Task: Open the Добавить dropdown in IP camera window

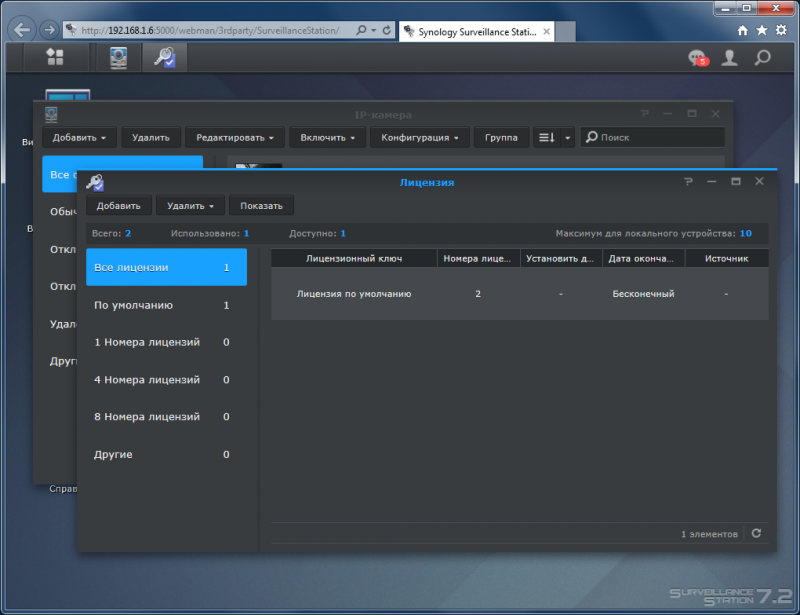Action: [79, 137]
